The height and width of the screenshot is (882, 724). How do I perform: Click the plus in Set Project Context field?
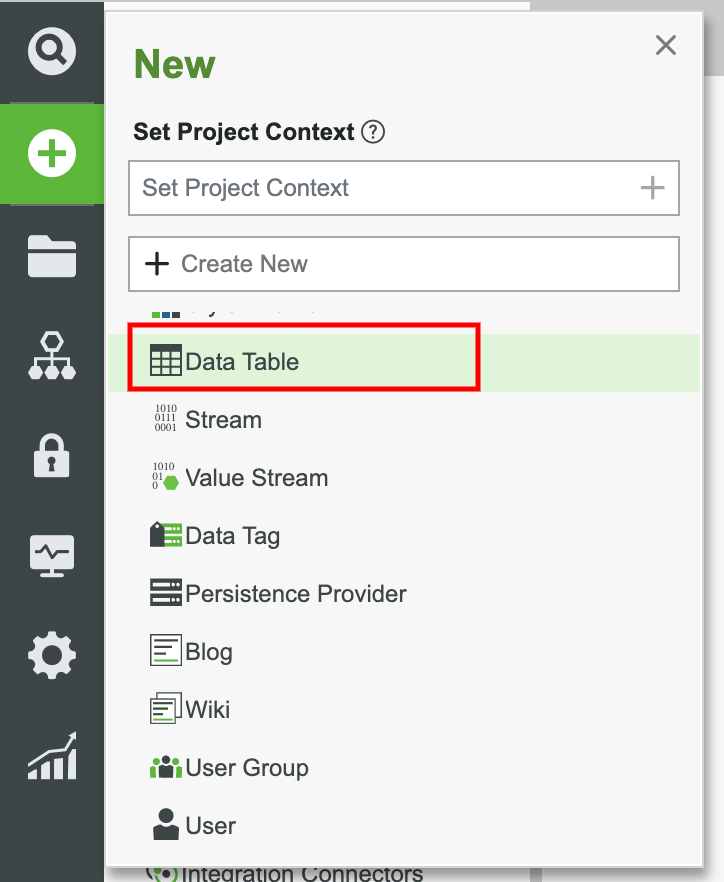click(x=652, y=188)
